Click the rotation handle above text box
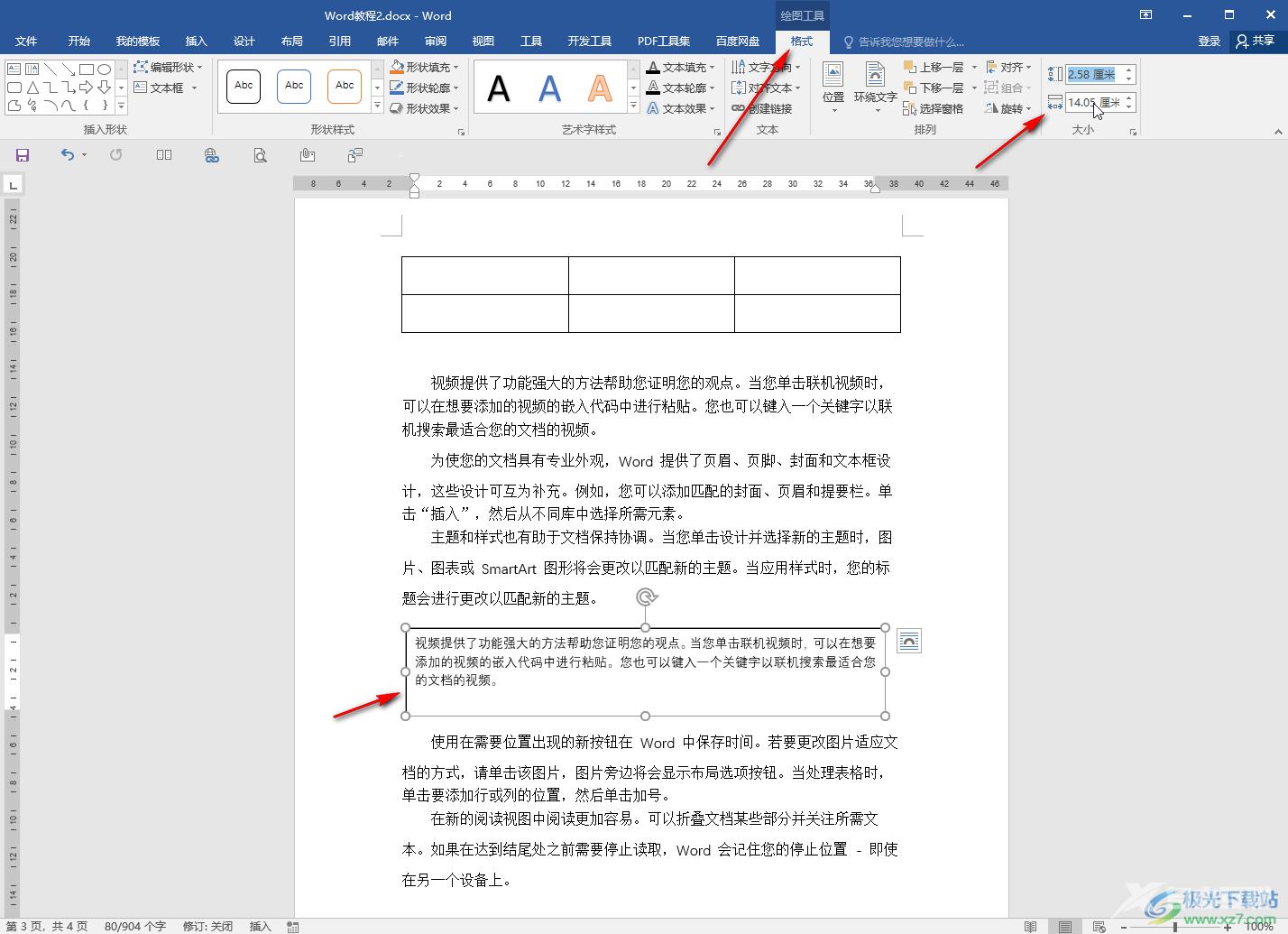1288x934 pixels. click(646, 596)
